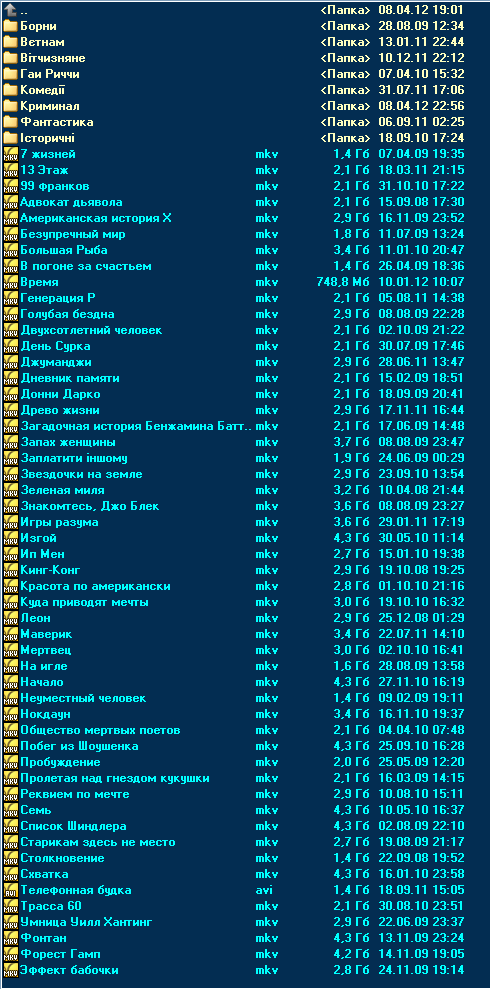Select the file В погоне за счастьем
Screen dimensions: 490x989
(86, 266)
